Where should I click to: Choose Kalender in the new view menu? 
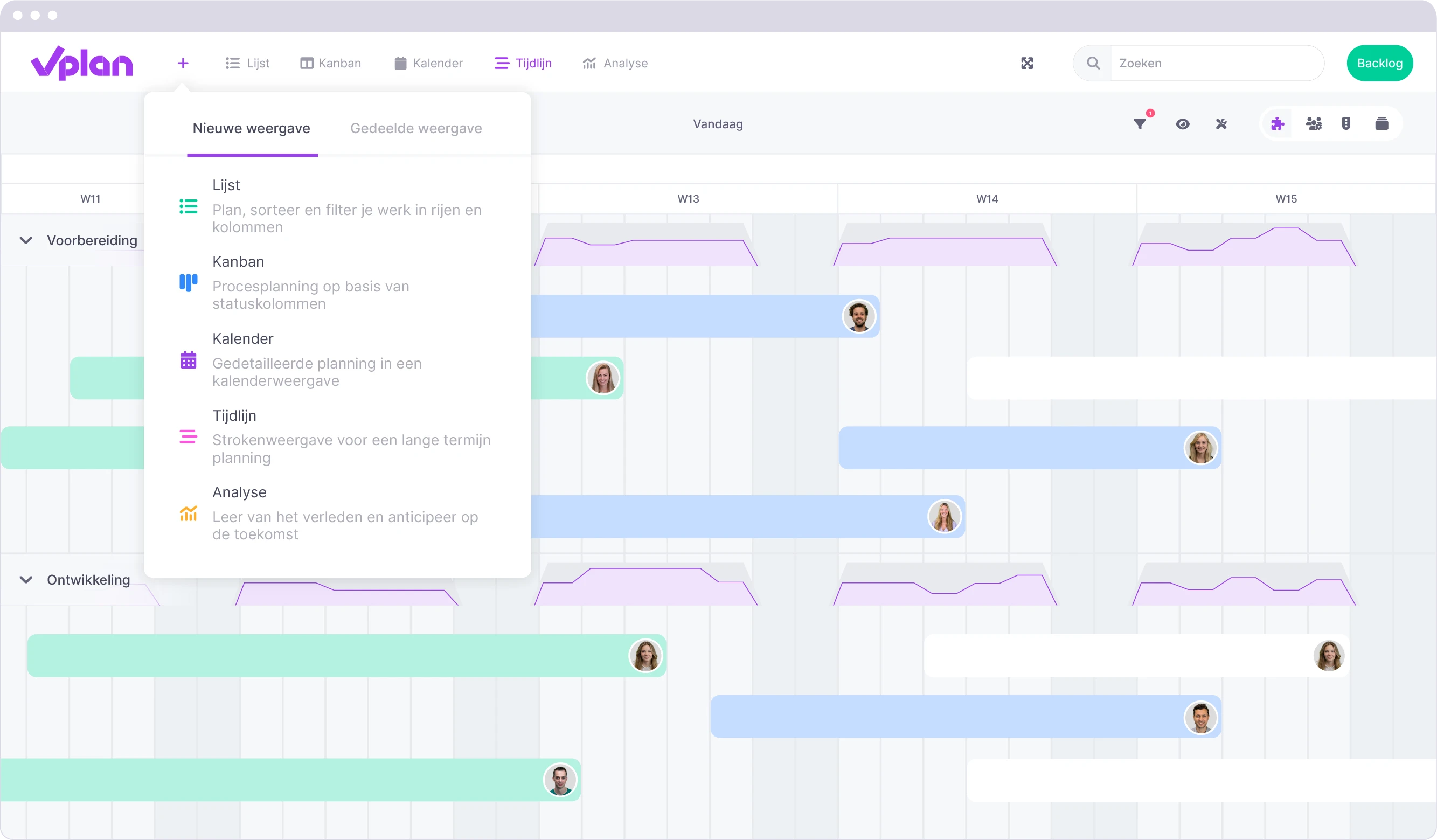(x=336, y=360)
